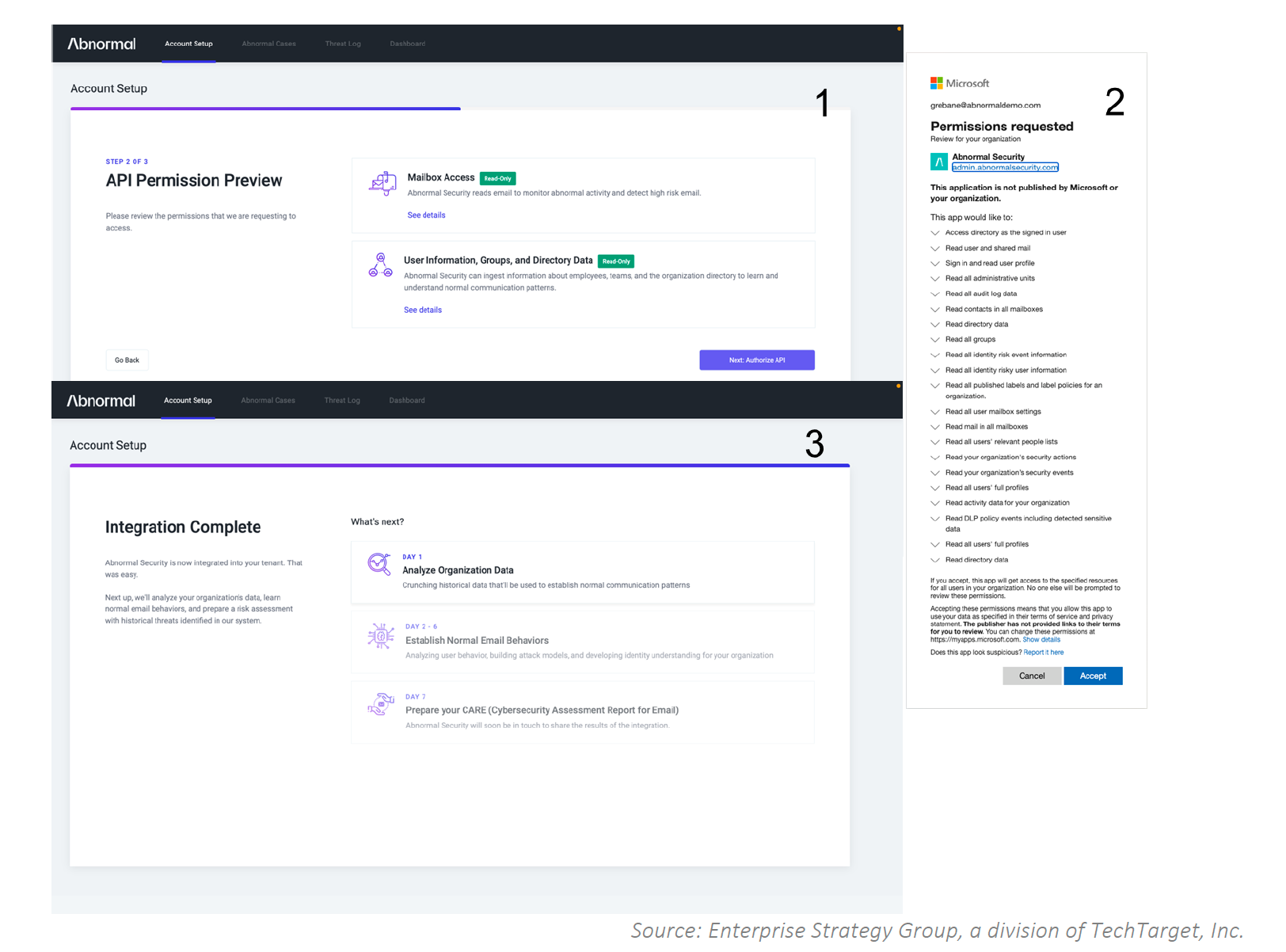Cancel the Microsoft permissions request
The width and height of the screenshot is (1286, 952).
pos(1032,676)
